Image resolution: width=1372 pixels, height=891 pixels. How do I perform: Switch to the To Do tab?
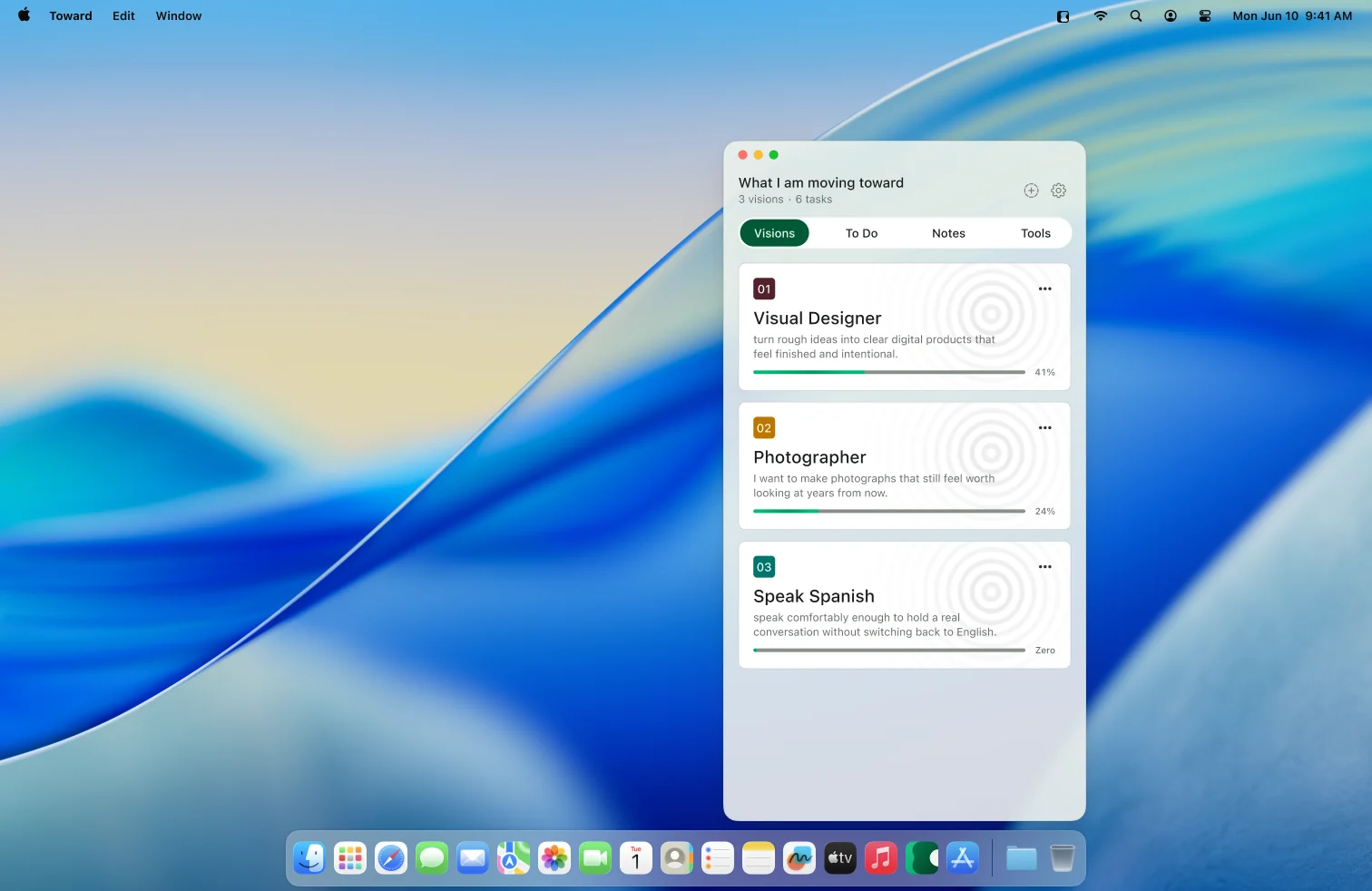click(861, 233)
